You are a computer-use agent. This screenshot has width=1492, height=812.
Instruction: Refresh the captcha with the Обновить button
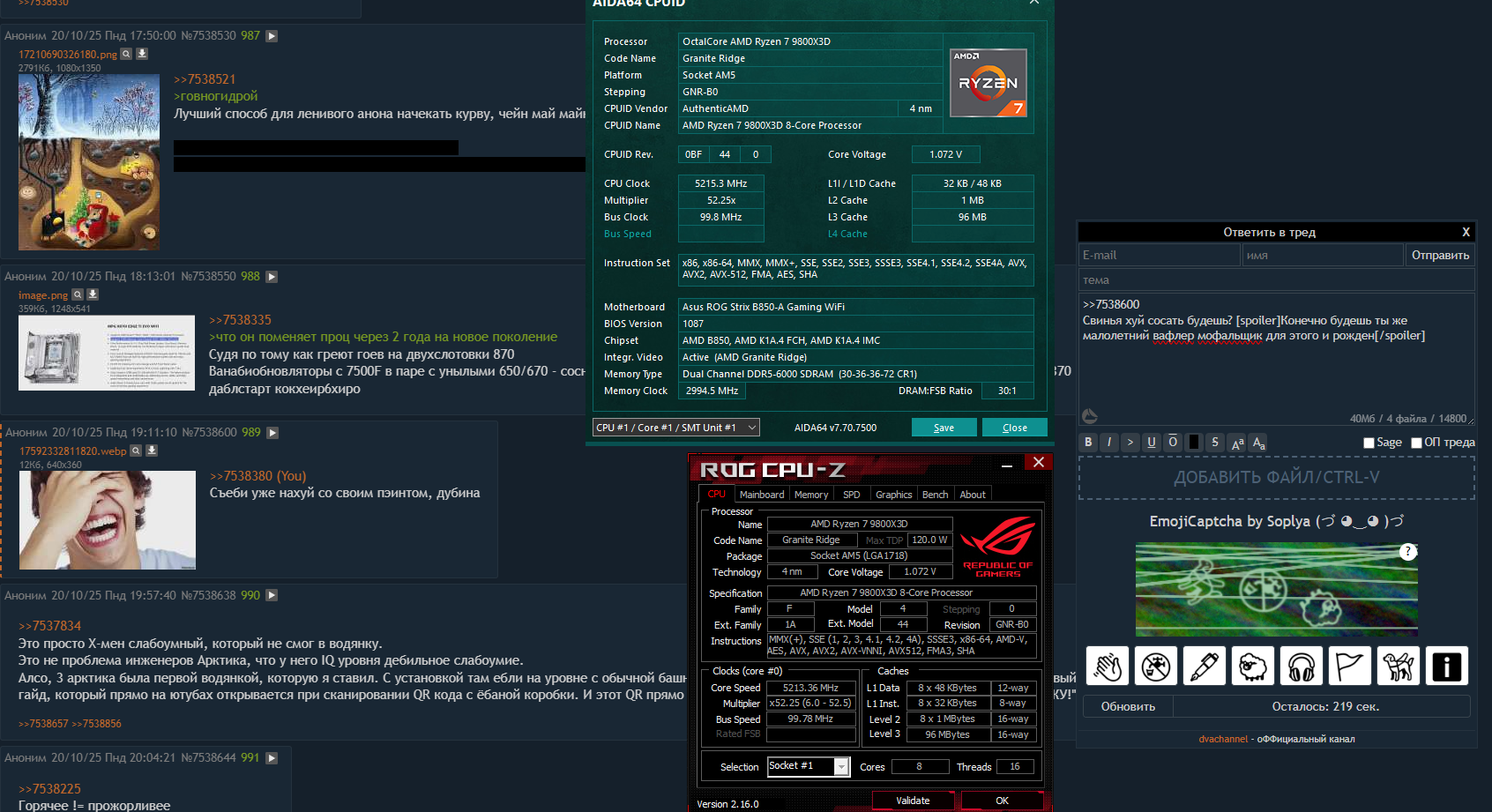click(1128, 706)
